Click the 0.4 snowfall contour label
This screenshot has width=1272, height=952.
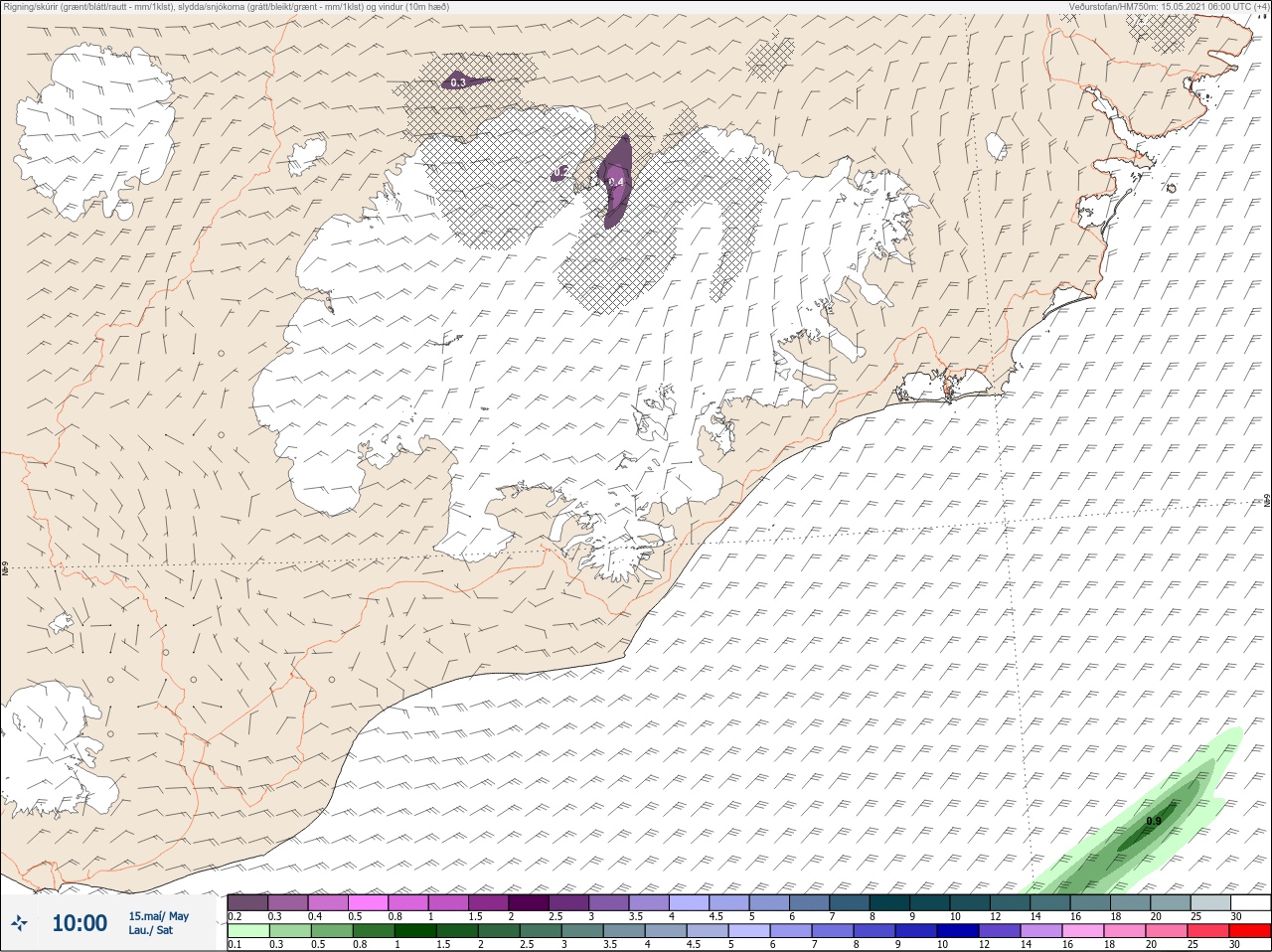pyautogui.click(x=615, y=182)
